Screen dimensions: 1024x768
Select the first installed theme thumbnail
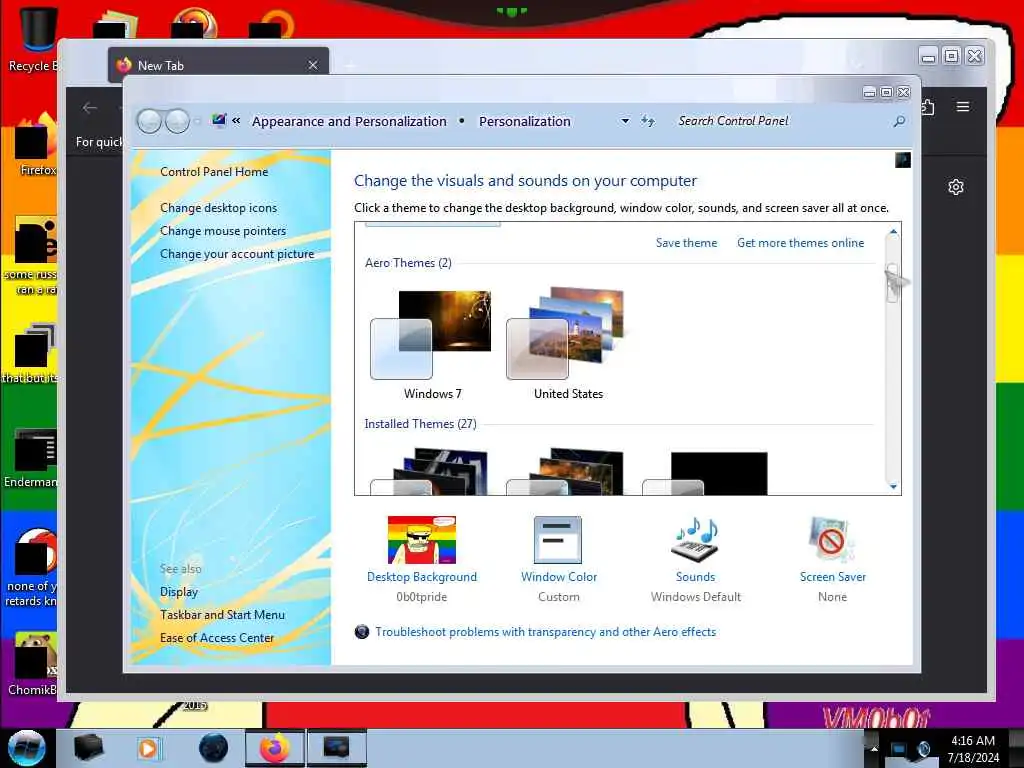coord(430,471)
